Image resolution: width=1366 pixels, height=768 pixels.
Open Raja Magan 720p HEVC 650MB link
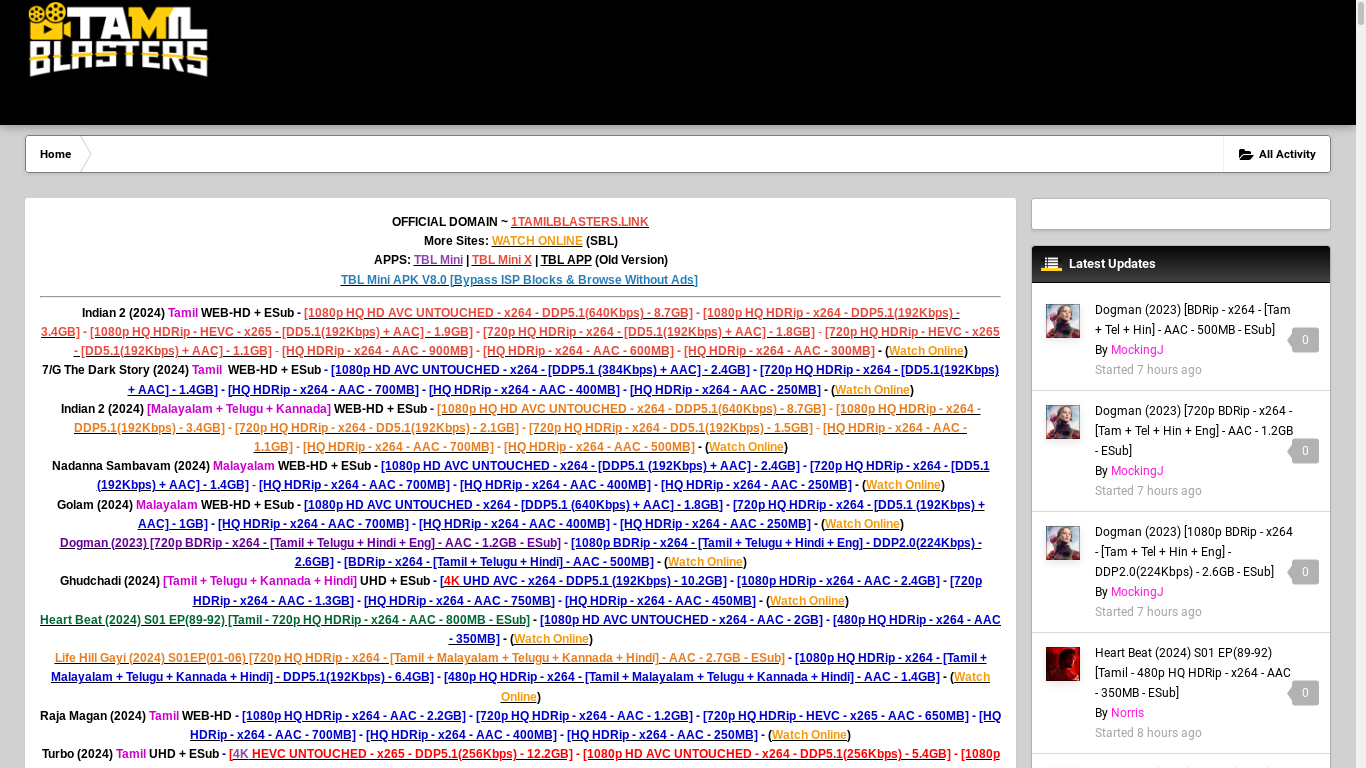click(836, 716)
